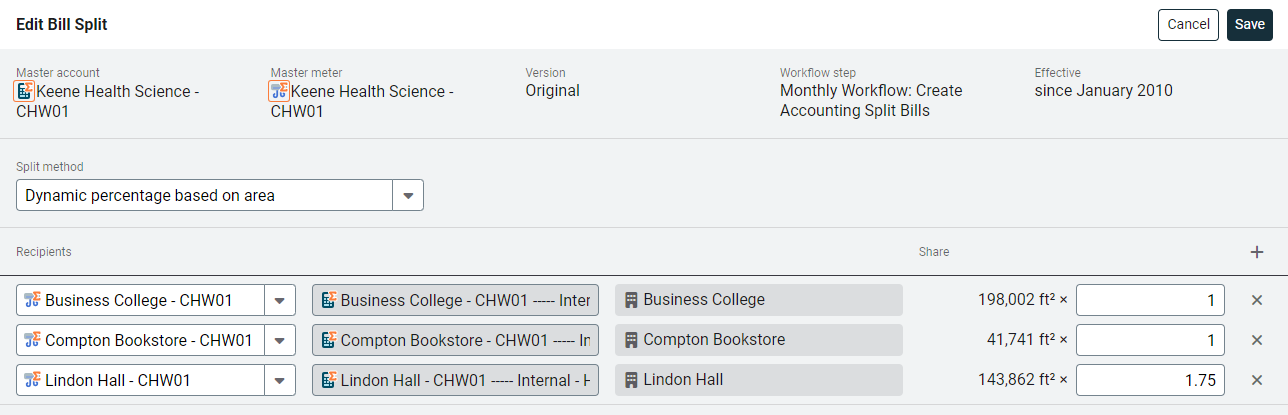Delete the Lindon Hall recipient row
This screenshot has height=415, width=1288.
pos(1257,380)
